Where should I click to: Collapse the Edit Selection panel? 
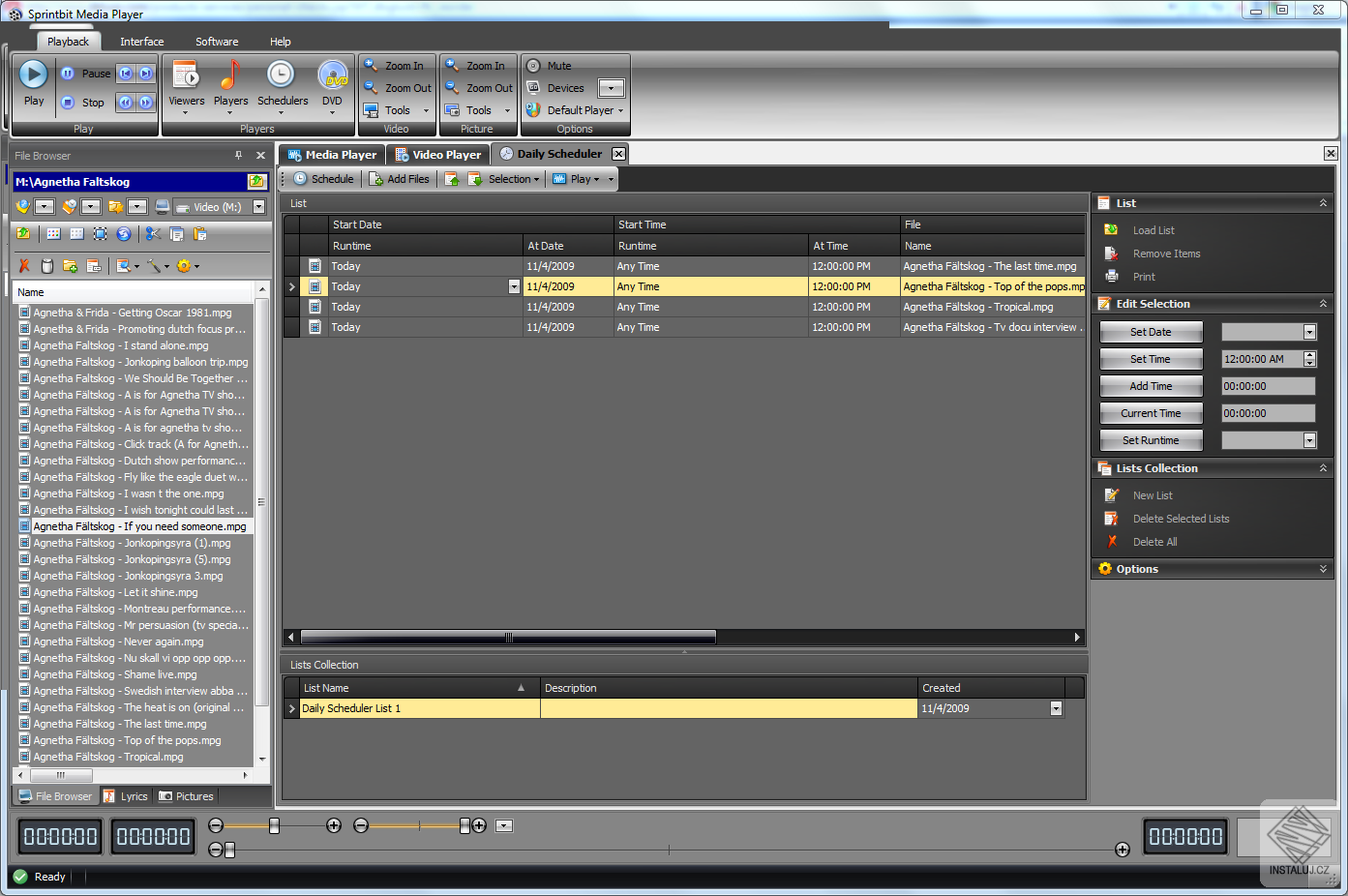click(x=1323, y=303)
